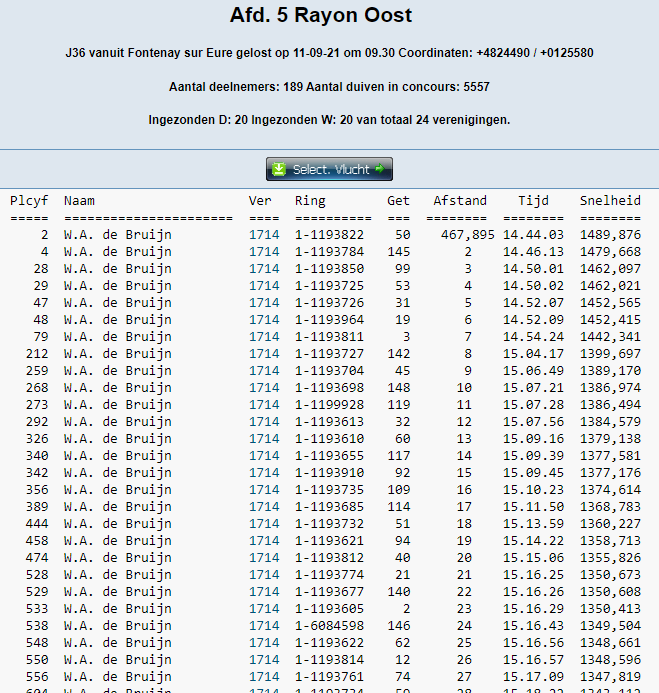Open Ver link 1714 in row Plcyf 389

tap(264, 507)
